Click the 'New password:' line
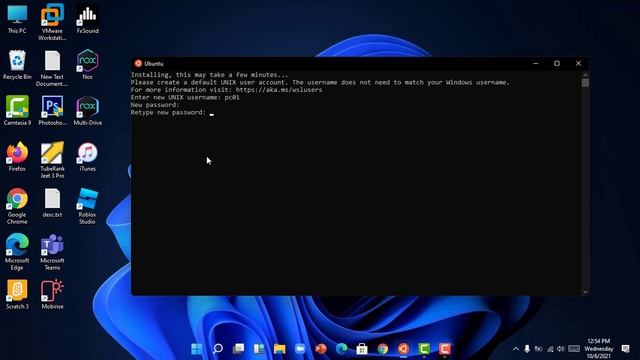640x360 pixels. pyautogui.click(x=155, y=105)
